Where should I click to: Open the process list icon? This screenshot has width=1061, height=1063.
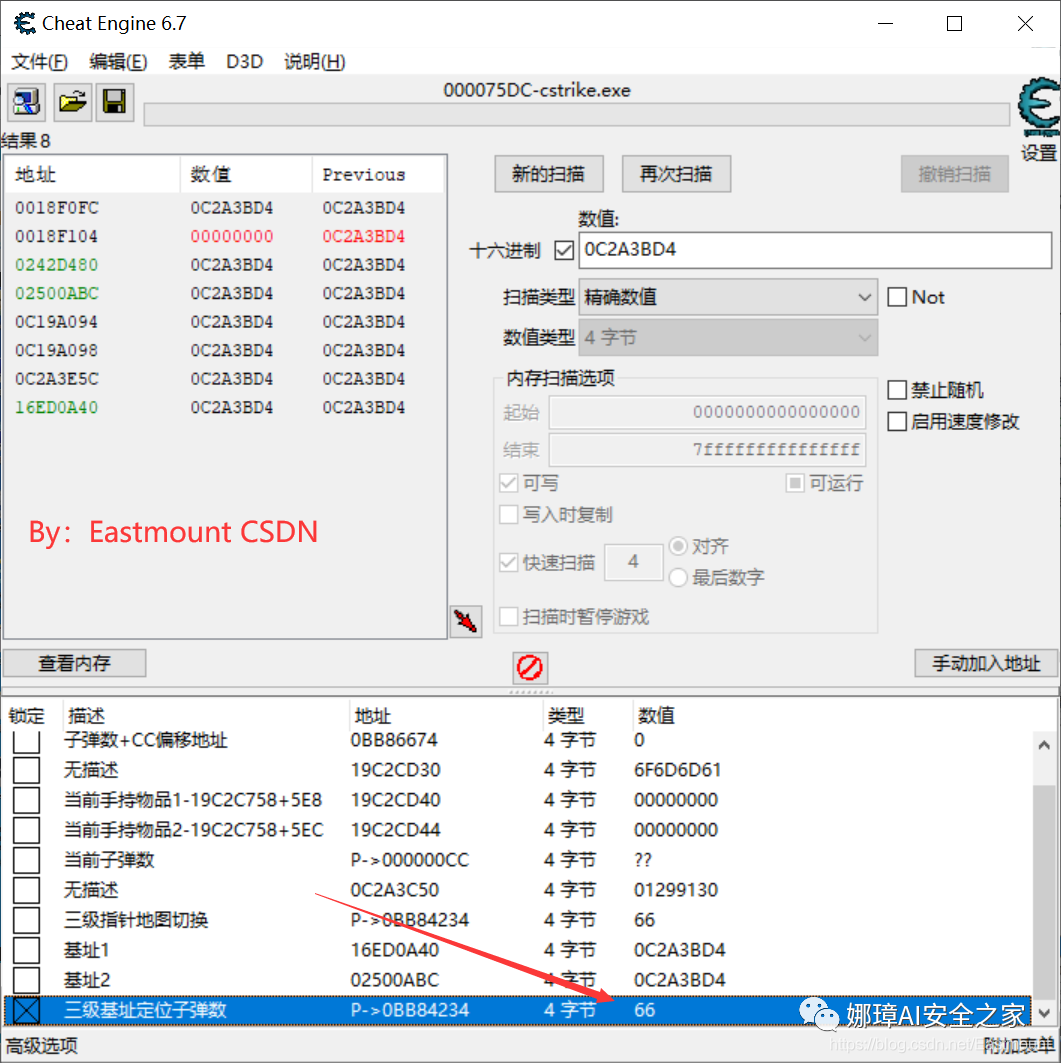(x=26, y=103)
